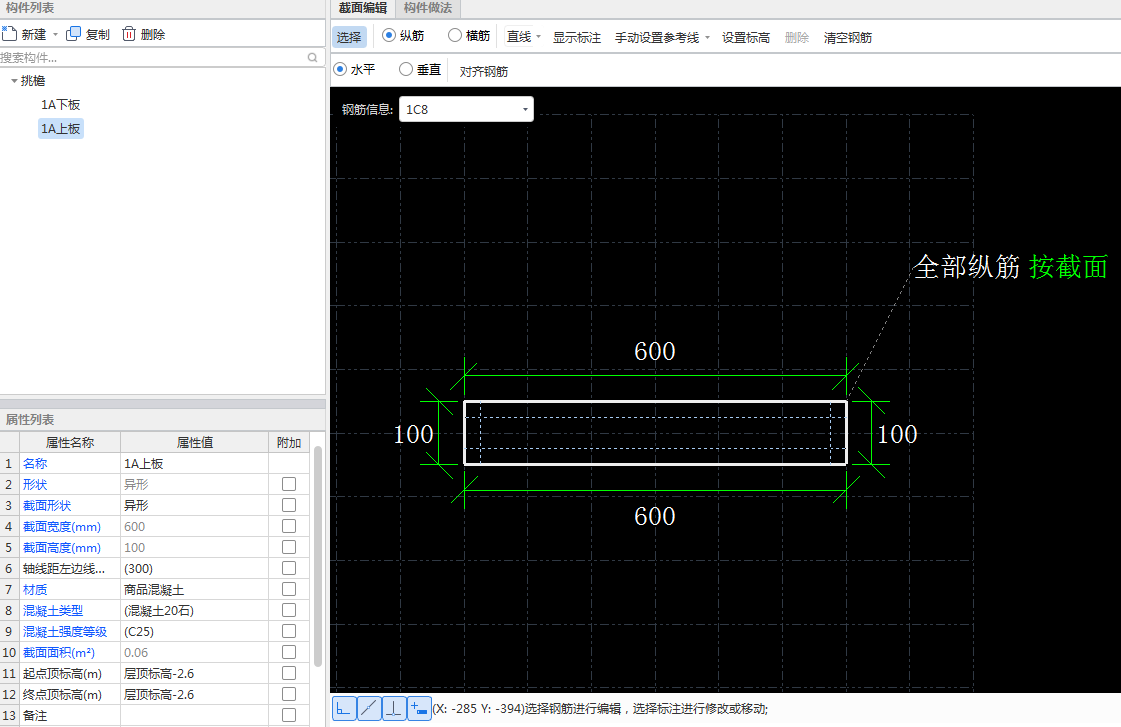Check 附加 box for 混凝土强度等级
Viewport: 1121px width, 727px height.
(289, 631)
